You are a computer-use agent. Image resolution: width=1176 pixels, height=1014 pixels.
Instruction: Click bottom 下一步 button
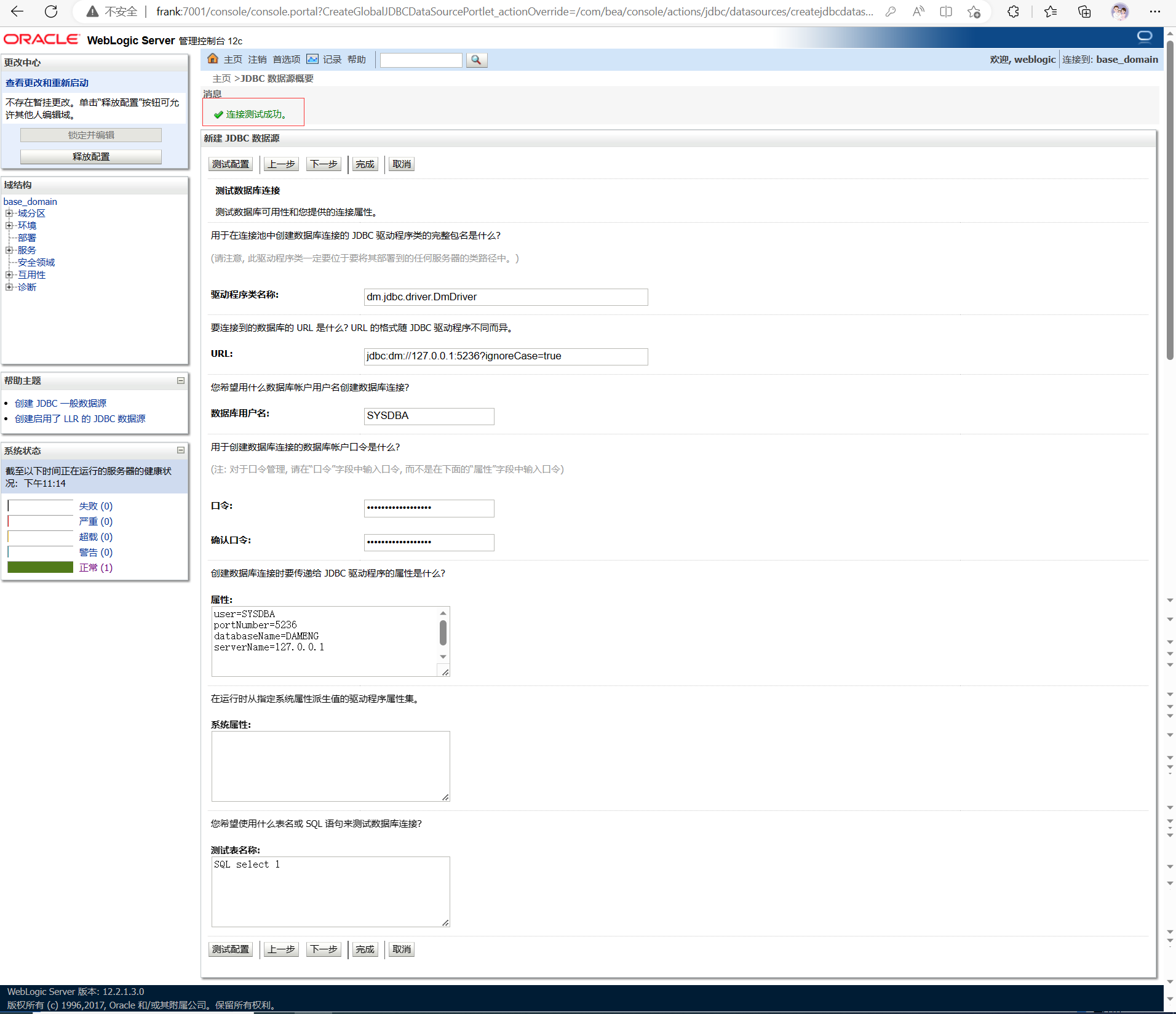324,949
